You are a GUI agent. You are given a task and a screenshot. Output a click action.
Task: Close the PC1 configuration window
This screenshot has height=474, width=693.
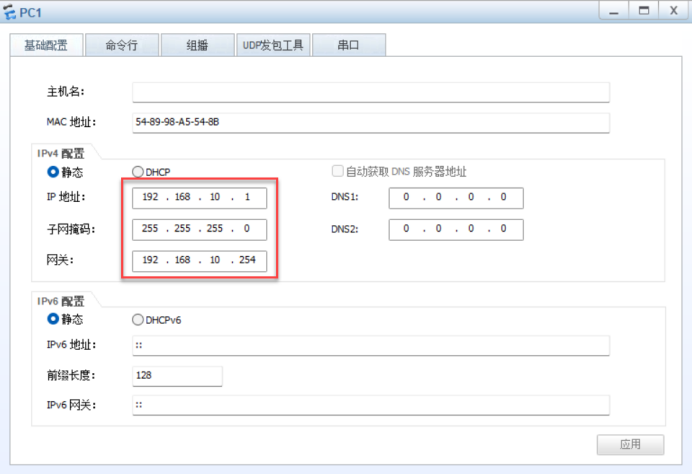(673, 10)
